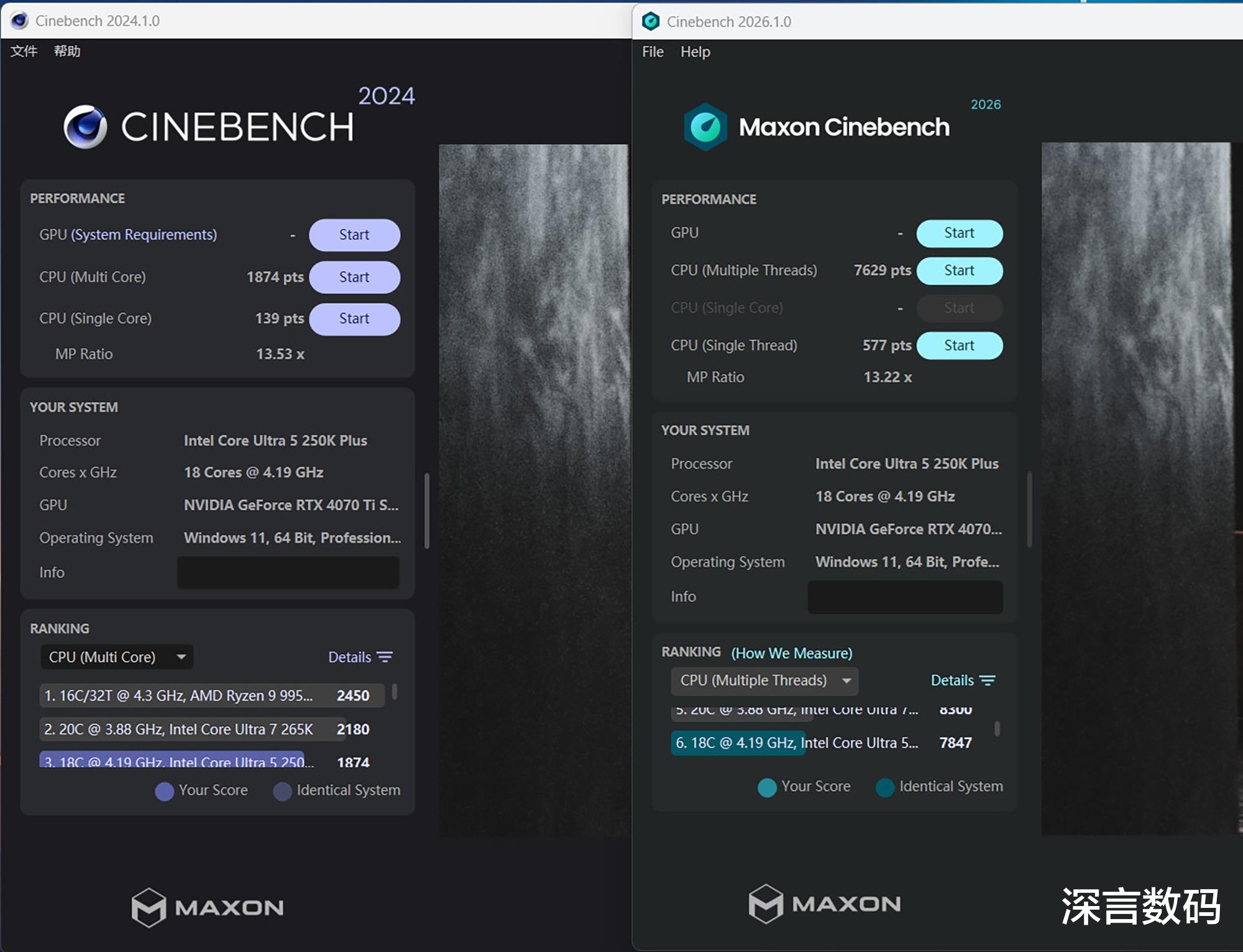Image resolution: width=1243 pixels, height=952 pixels.
Task: Click the Cinebench 2026 ranking list scrollbar
Action: (x=997, y=728)
